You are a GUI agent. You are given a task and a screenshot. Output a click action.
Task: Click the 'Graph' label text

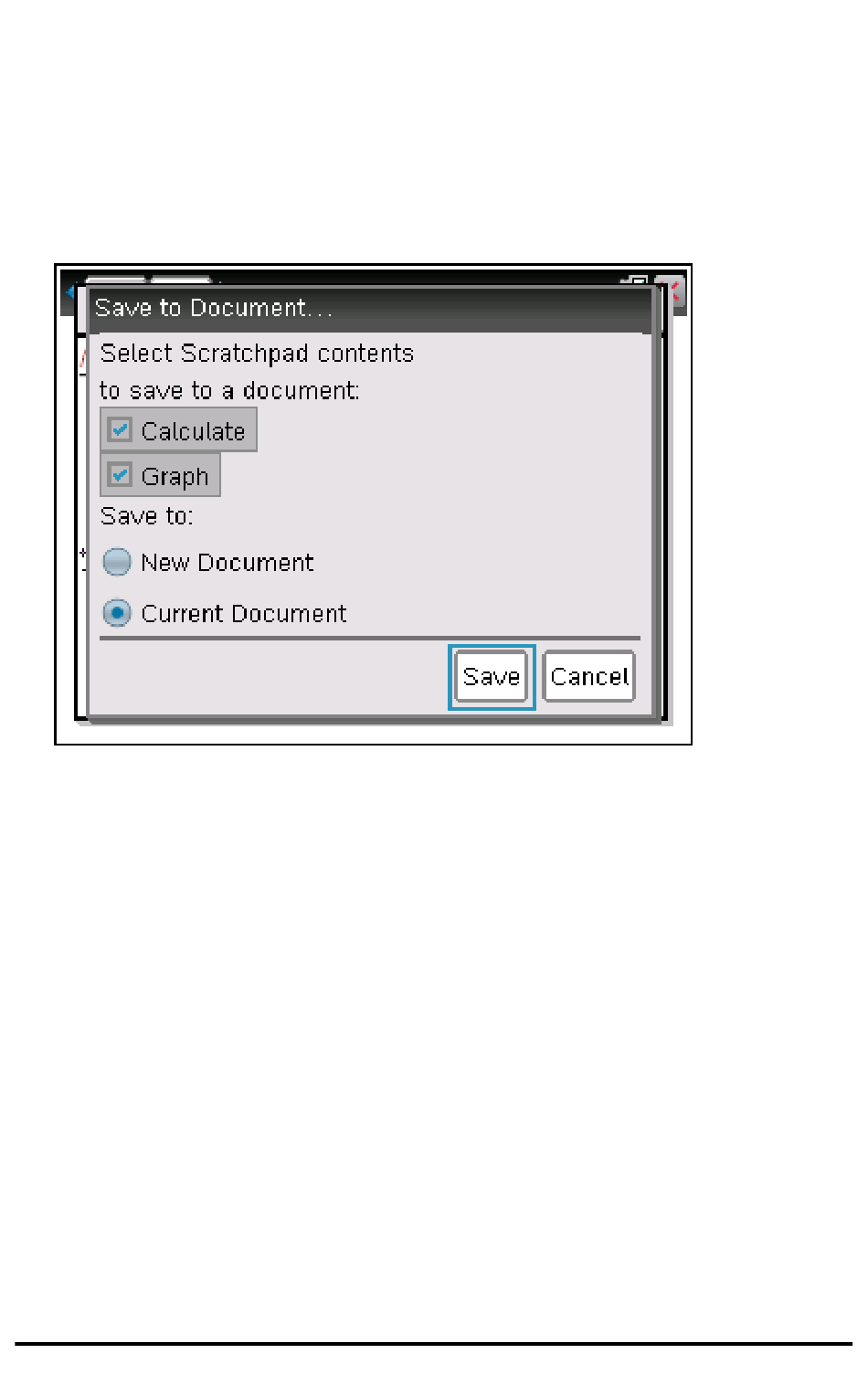pyautogui.click(x=175, y=477)
